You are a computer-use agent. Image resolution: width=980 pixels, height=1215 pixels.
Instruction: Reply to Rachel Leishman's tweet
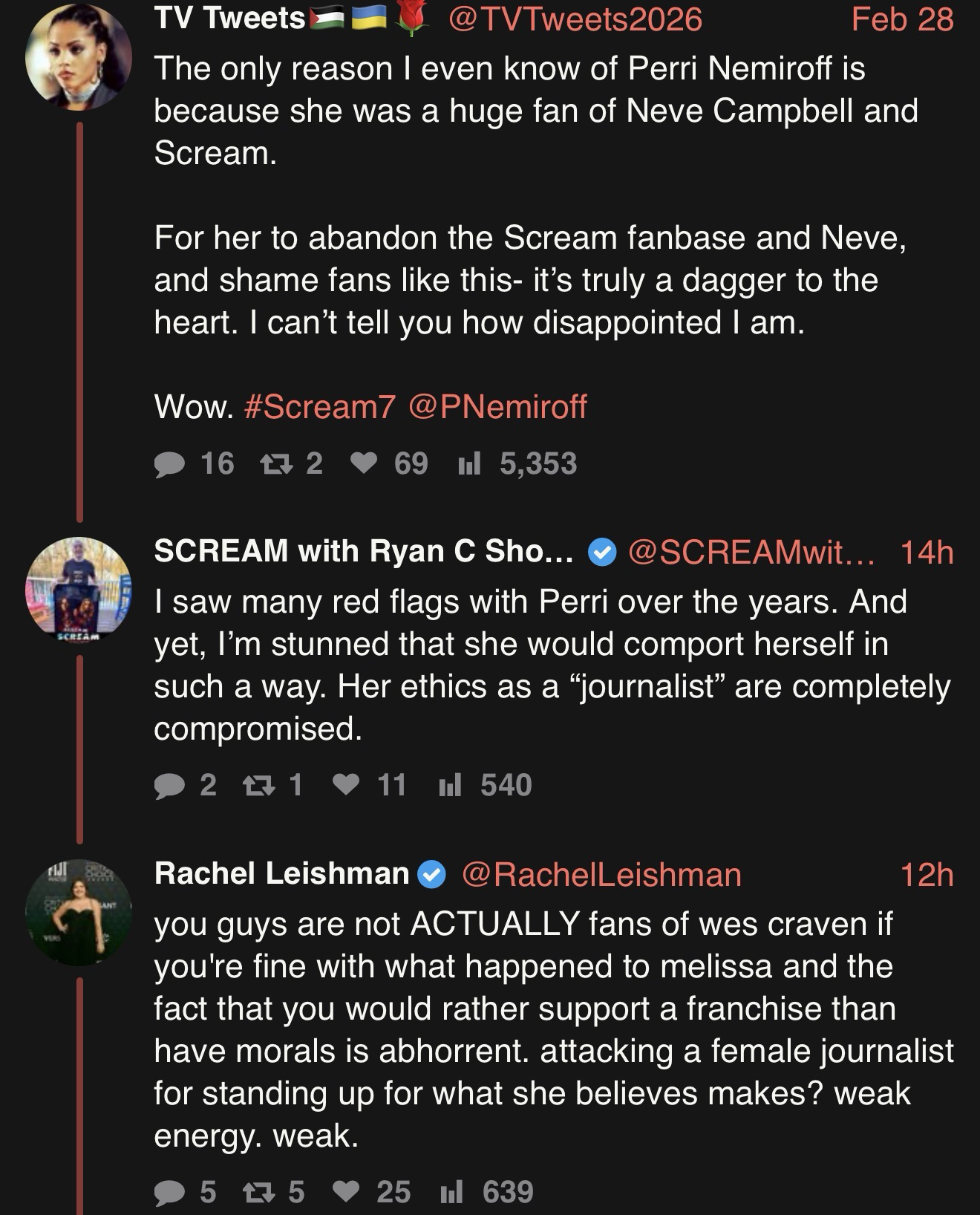(x=169, y=1193)
